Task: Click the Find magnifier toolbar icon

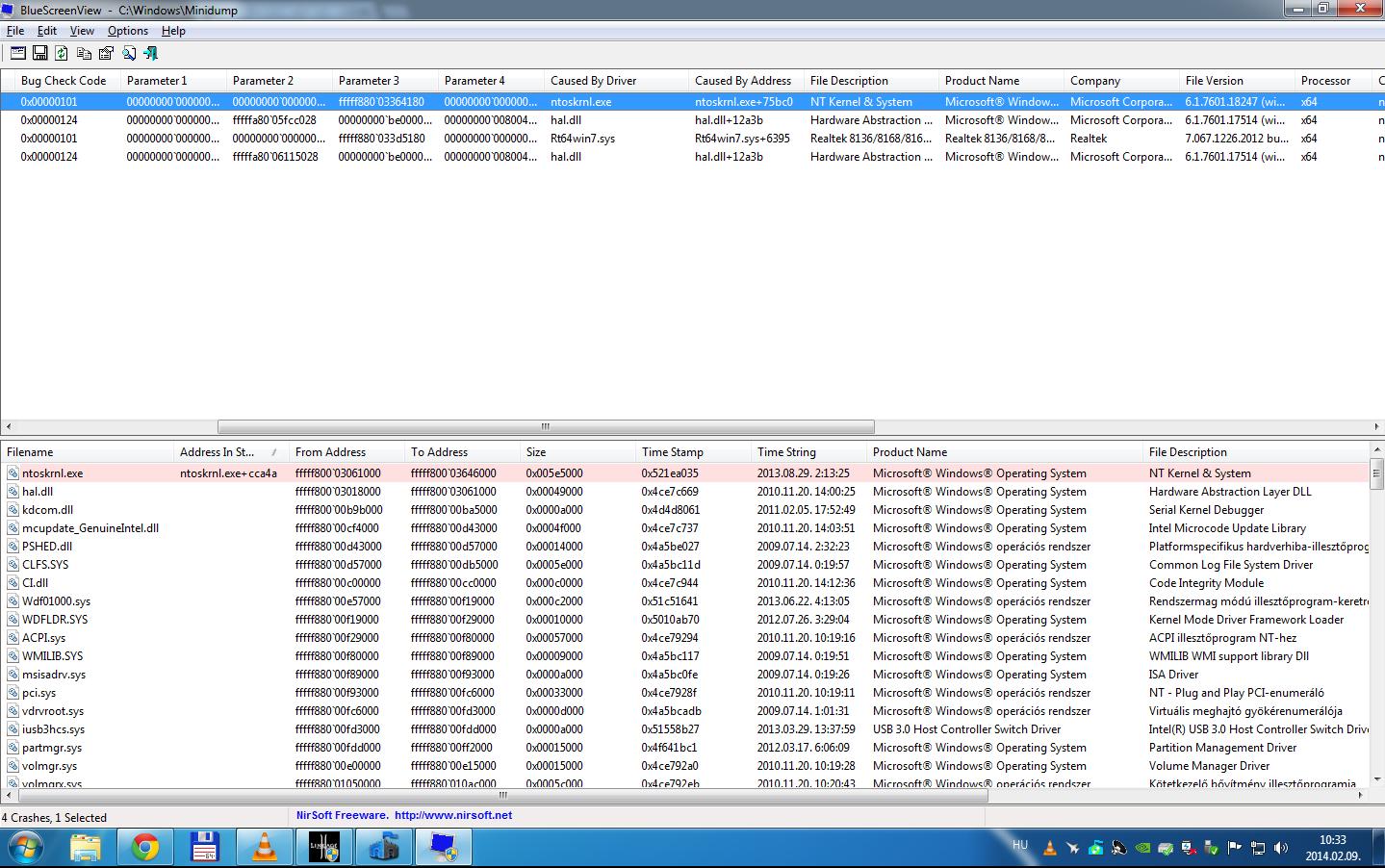Action: [x=128, y=53]
